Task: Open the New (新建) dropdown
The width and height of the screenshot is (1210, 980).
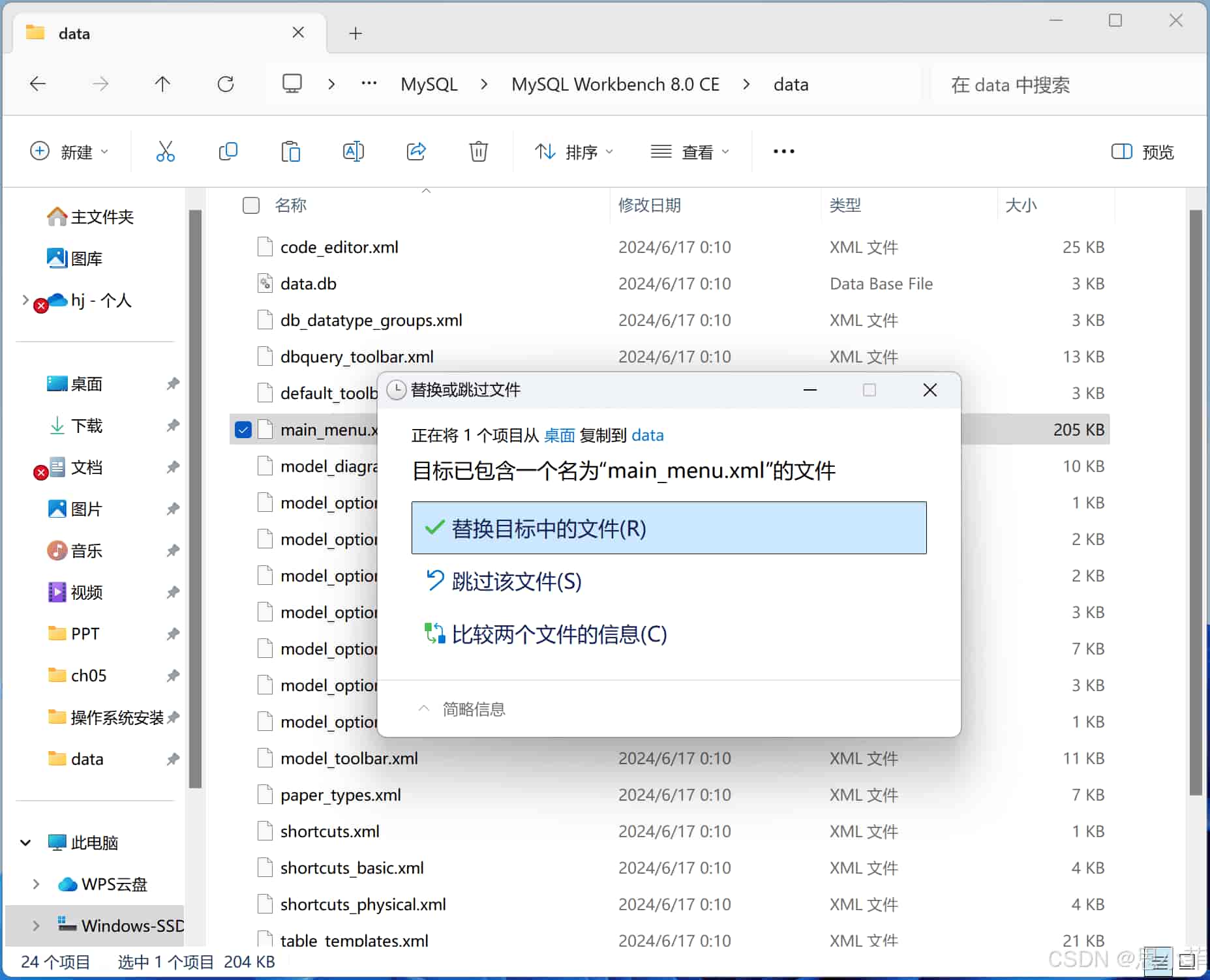Action: pyautogui.click(x=69, y=151)
